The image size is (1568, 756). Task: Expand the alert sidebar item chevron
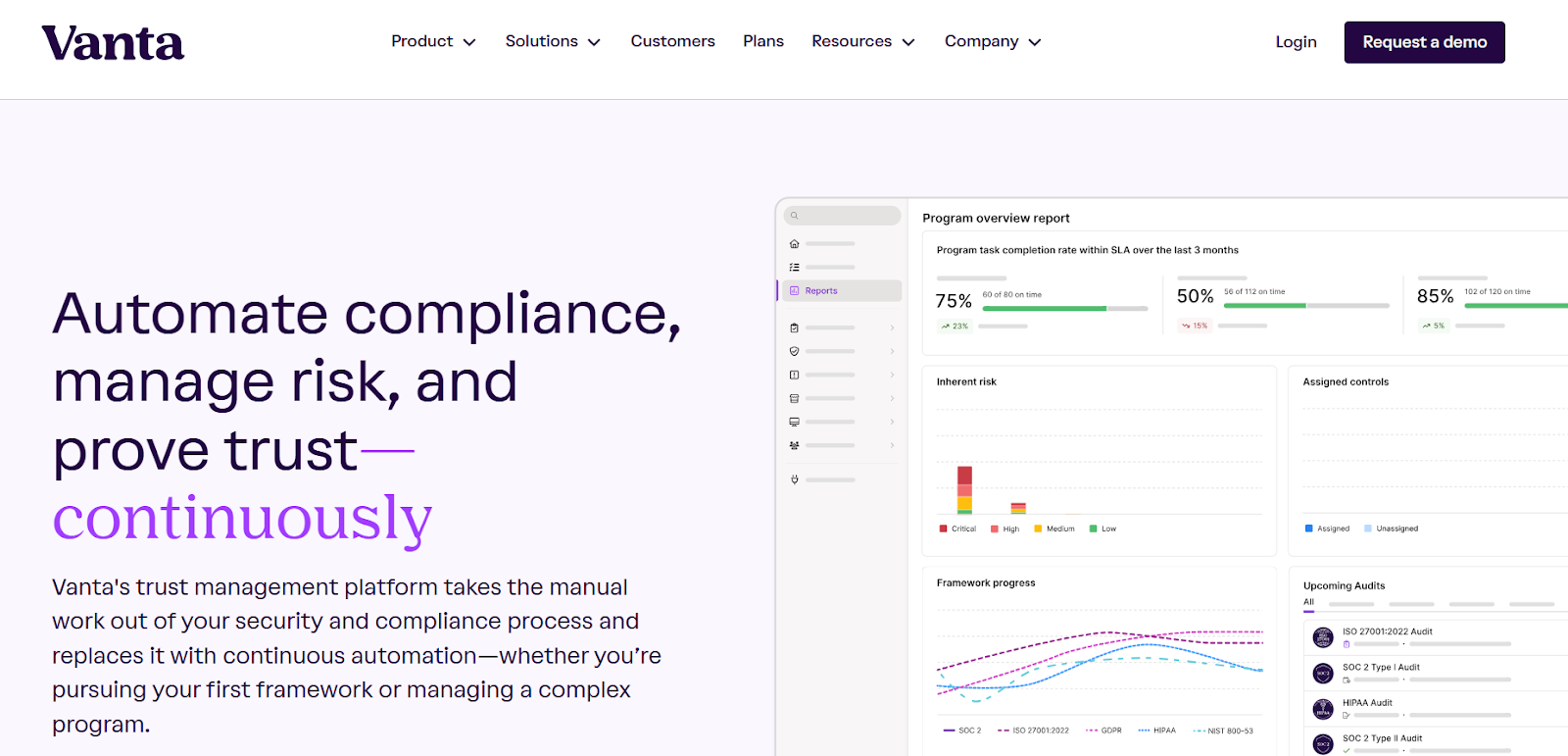892,375
